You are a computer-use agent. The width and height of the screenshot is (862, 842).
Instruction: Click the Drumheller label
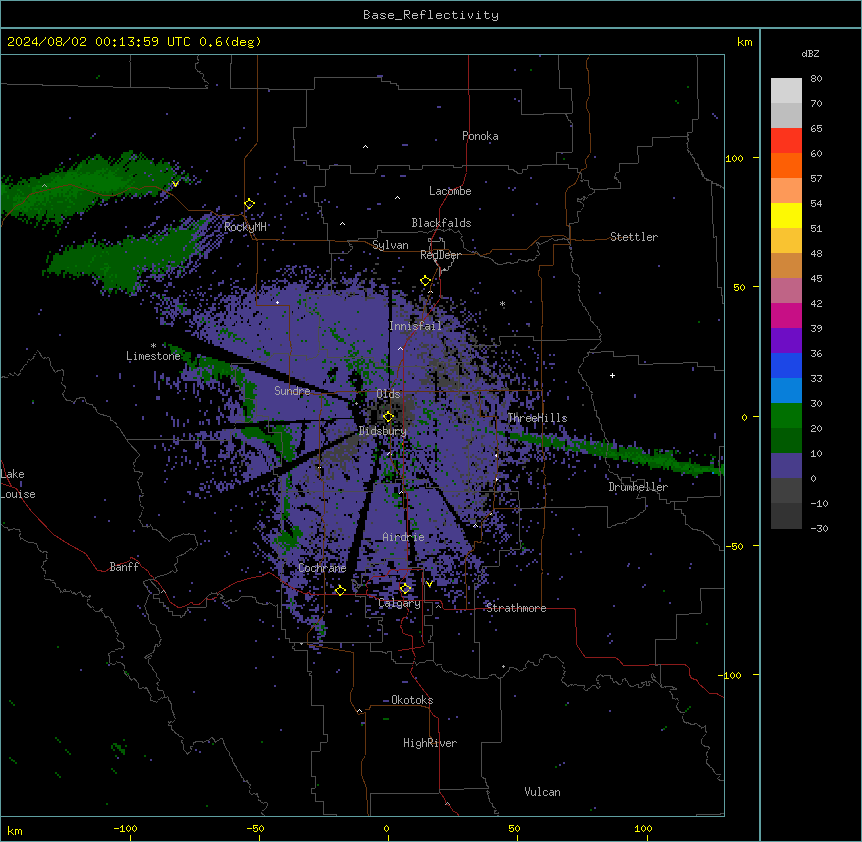(638, 487)
